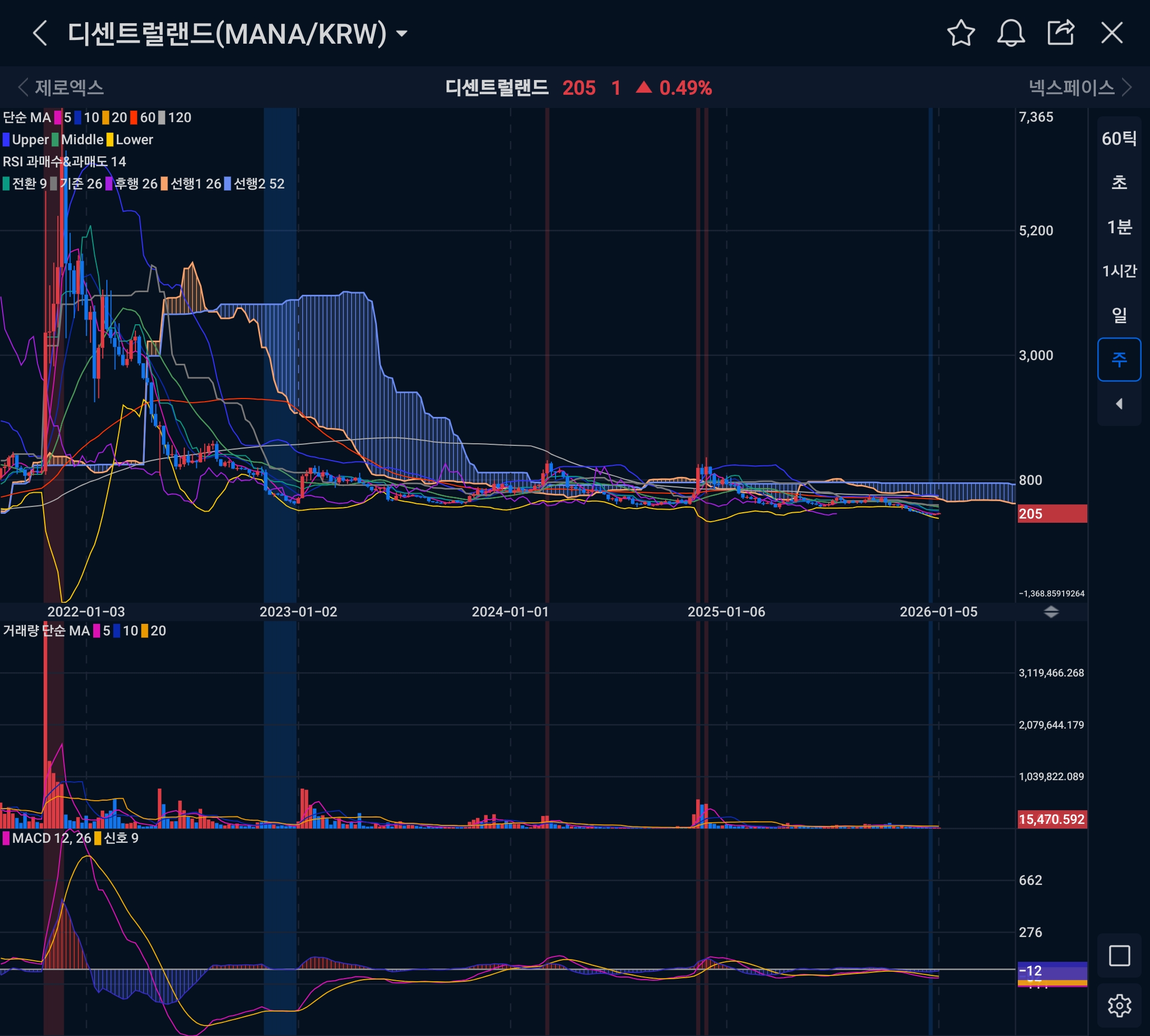This screenshot has width=1150, height=1036.
Task: Tap the MACD 12, 26 indicator label
Action: pyautogui.click(x=51, y=839)
